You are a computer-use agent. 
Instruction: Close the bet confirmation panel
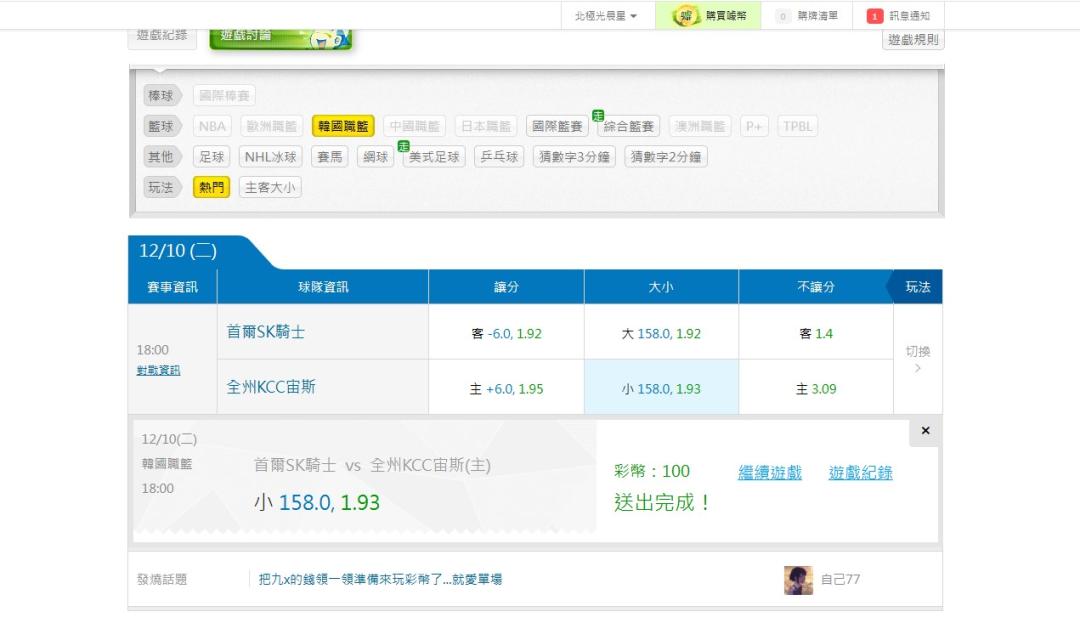925,430
